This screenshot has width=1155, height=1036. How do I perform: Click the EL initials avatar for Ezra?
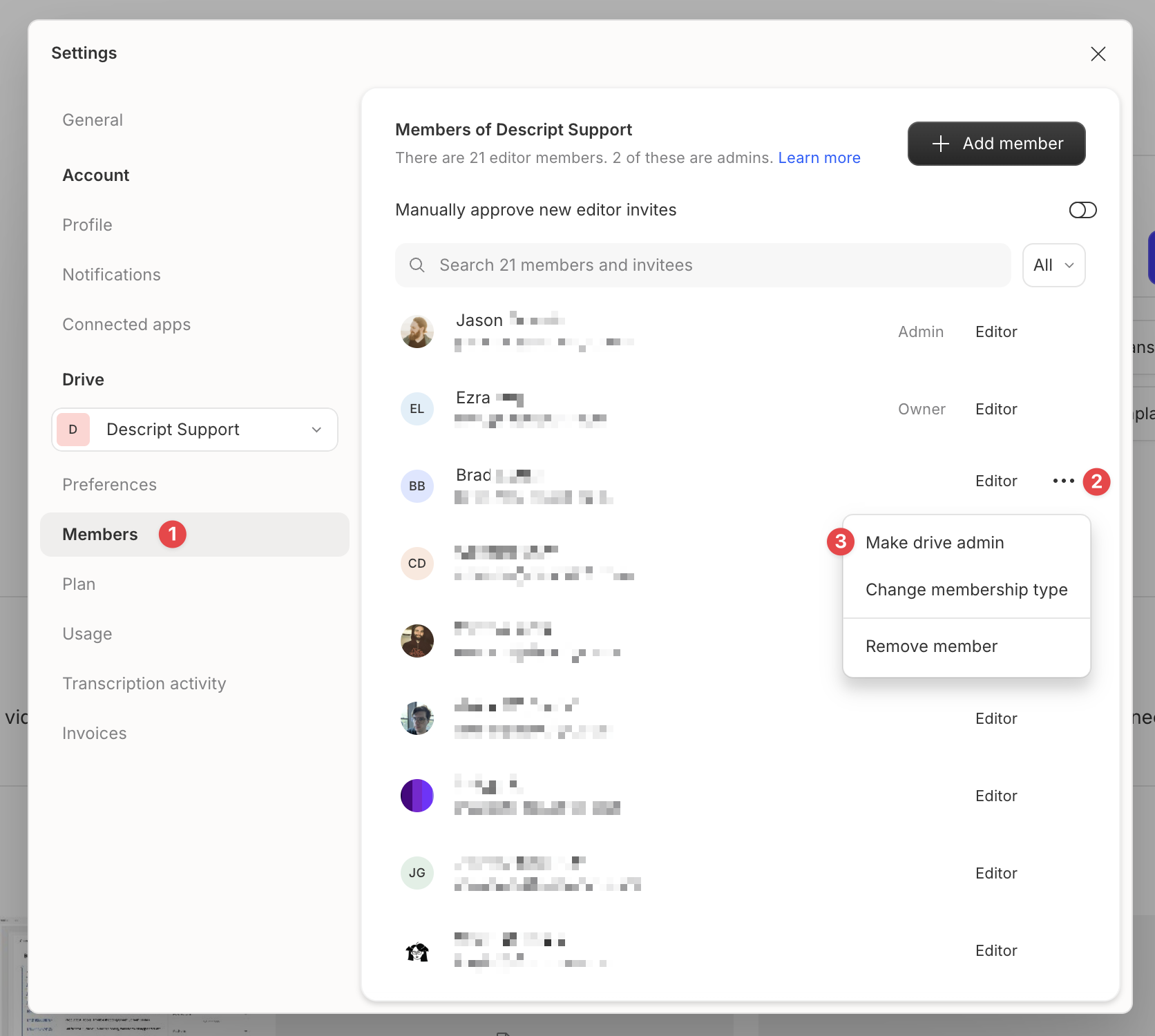pyautogui.click(x=417, y=409)
